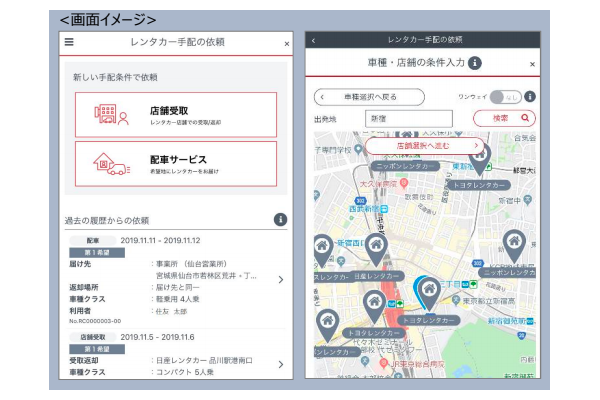Viewport: 600px width, 400px height.
Task: Show info for 過去の履歴からの依頼
Action: pyautogui.click(x=280, y=220)
